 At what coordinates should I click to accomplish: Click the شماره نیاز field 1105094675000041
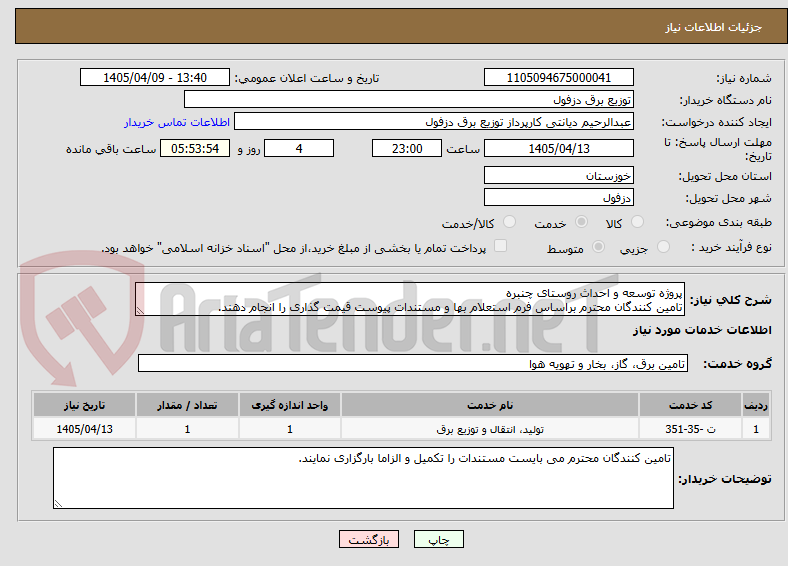[558, 77]
